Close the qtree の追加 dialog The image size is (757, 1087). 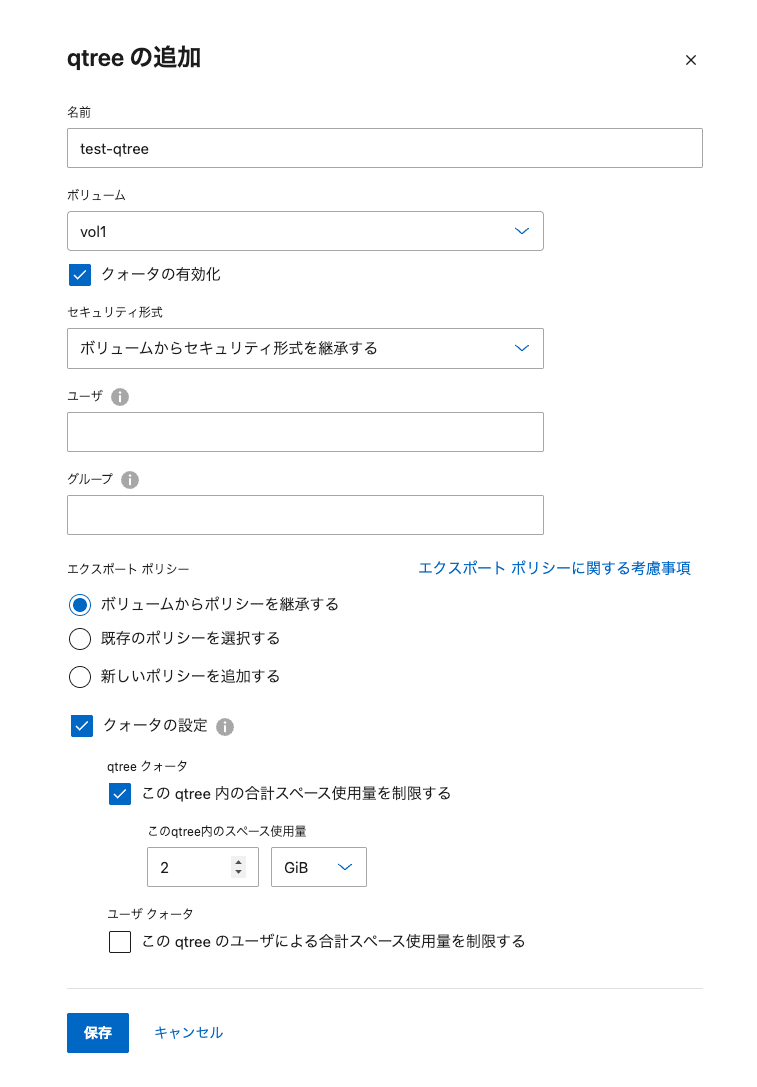pos(690,60)
